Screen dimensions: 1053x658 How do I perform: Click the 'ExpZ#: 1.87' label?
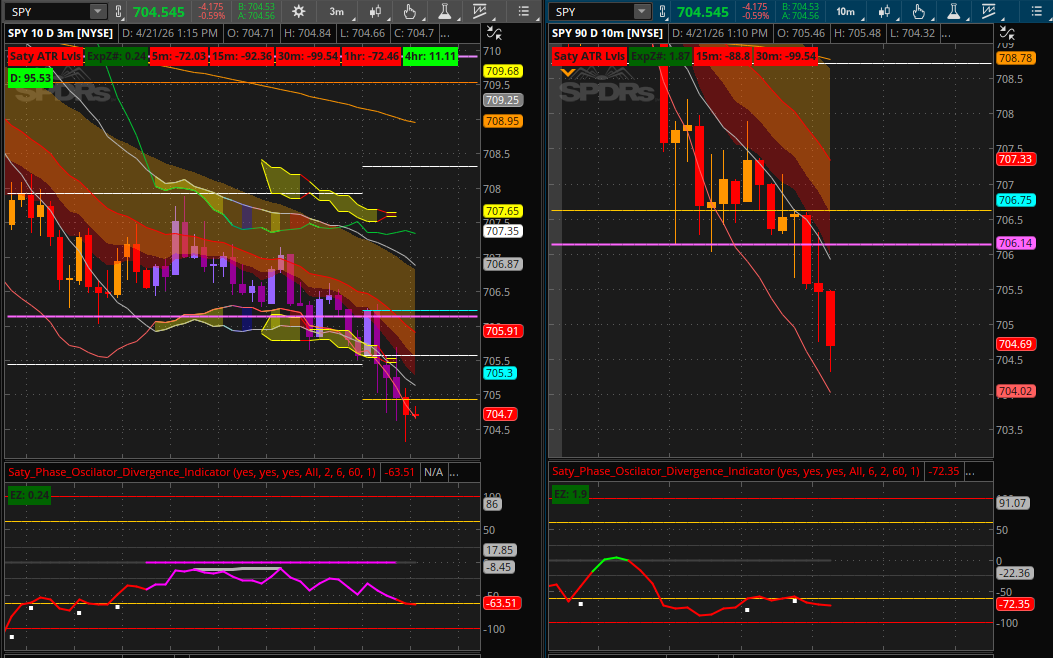[x=661, y=56]
